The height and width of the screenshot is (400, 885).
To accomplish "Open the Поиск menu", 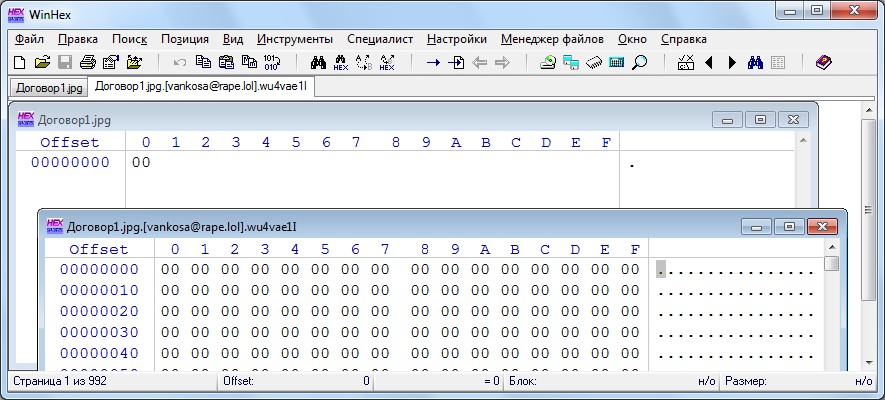I will pyautogui.click(x=130, y=39).
